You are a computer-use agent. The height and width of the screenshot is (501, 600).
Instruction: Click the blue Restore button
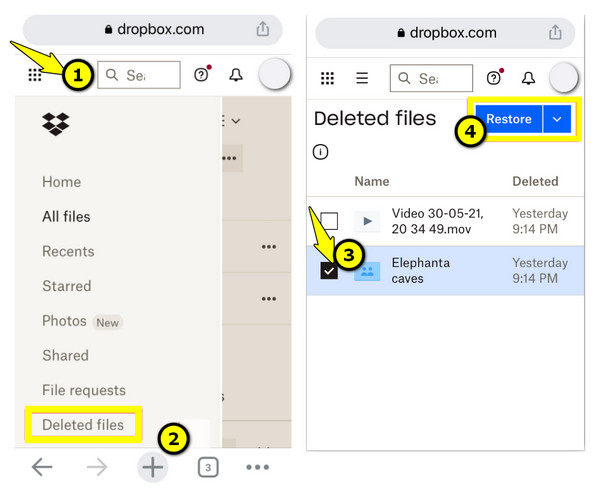[x=508, y=119]
